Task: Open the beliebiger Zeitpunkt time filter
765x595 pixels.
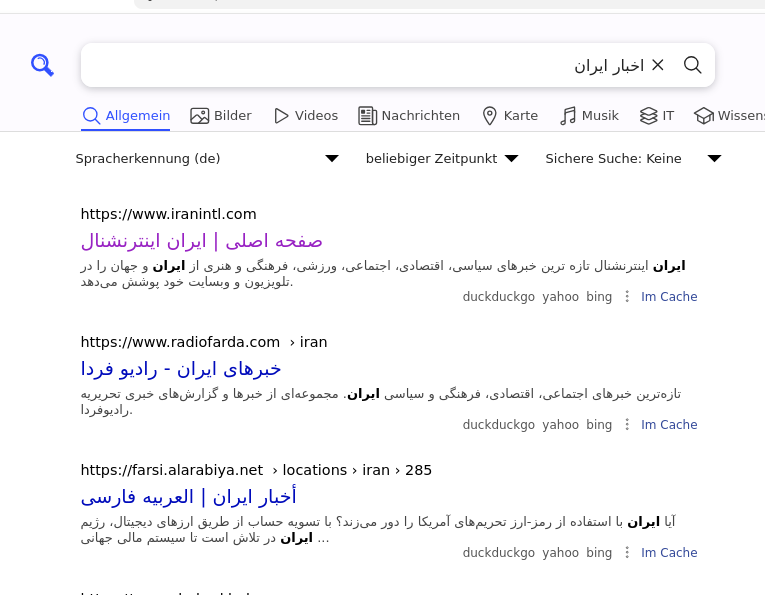Action: click(442, 158)
